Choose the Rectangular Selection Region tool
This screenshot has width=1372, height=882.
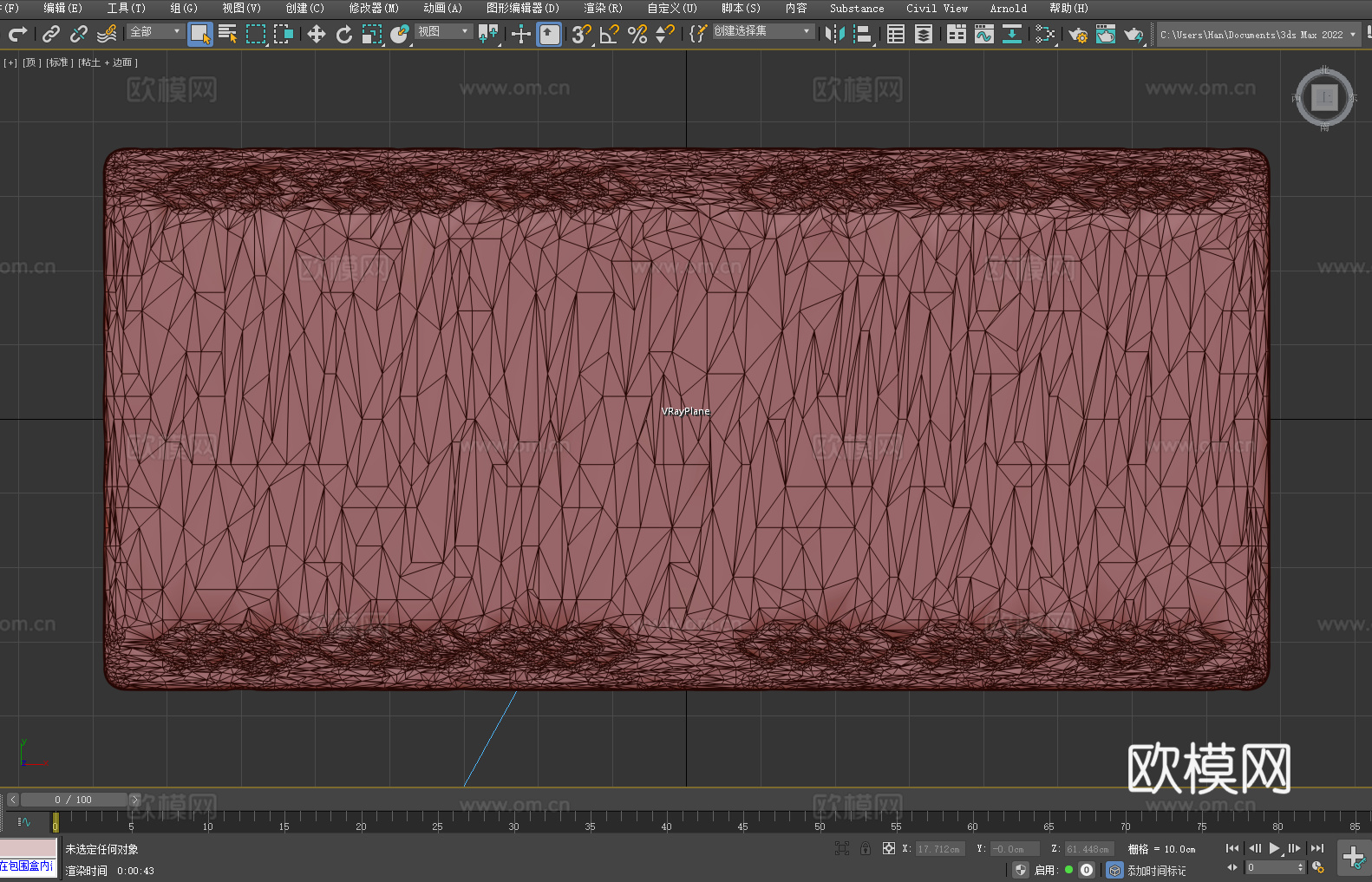[256, 34]
